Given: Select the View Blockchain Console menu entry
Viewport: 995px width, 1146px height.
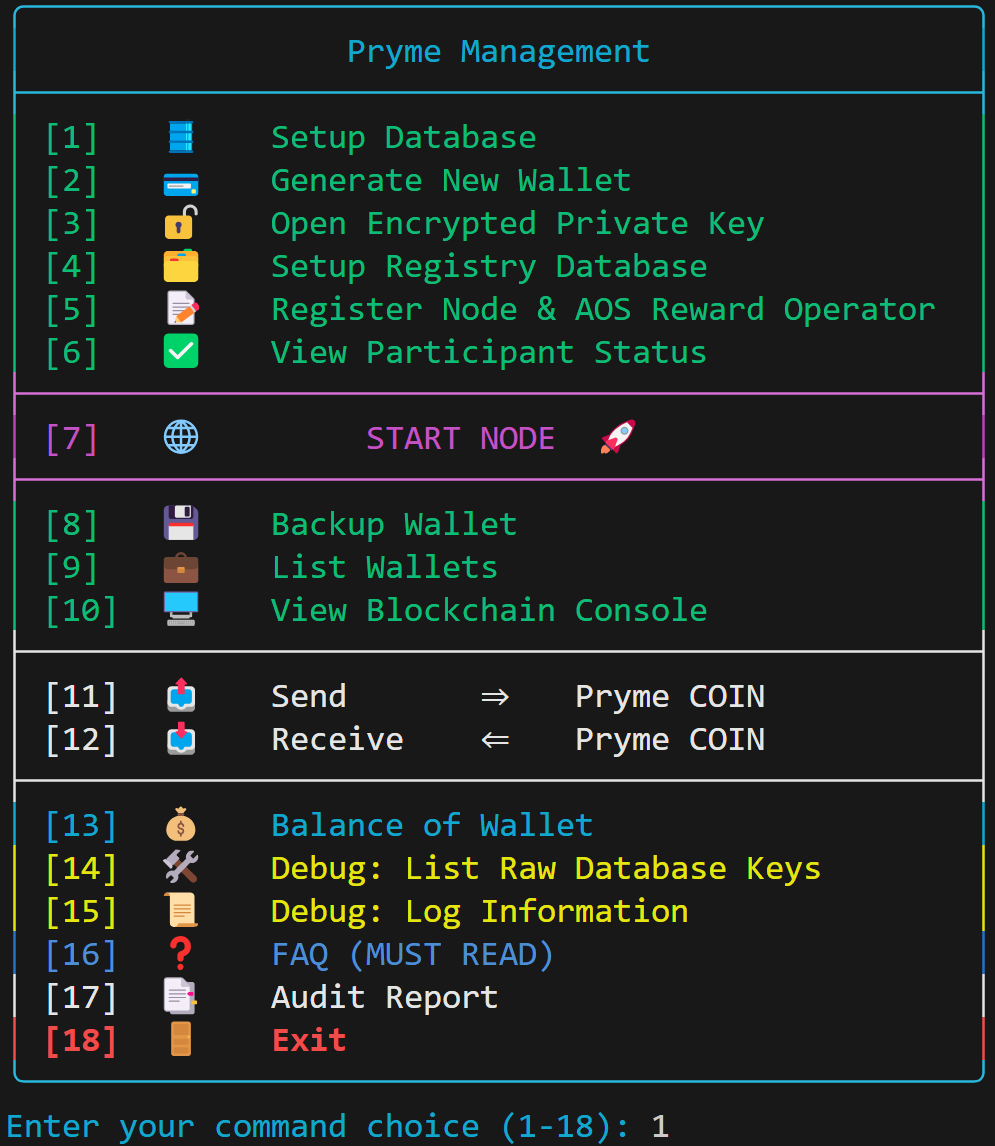Looking at the screenshot, I should (x=488, y=610).
